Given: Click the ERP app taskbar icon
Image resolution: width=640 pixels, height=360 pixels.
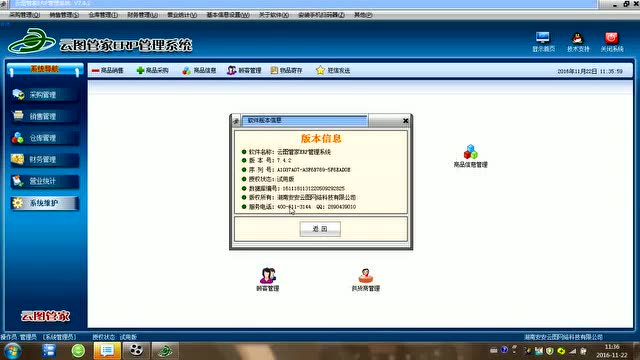Looking at the screenshot, I should (165, 351).
